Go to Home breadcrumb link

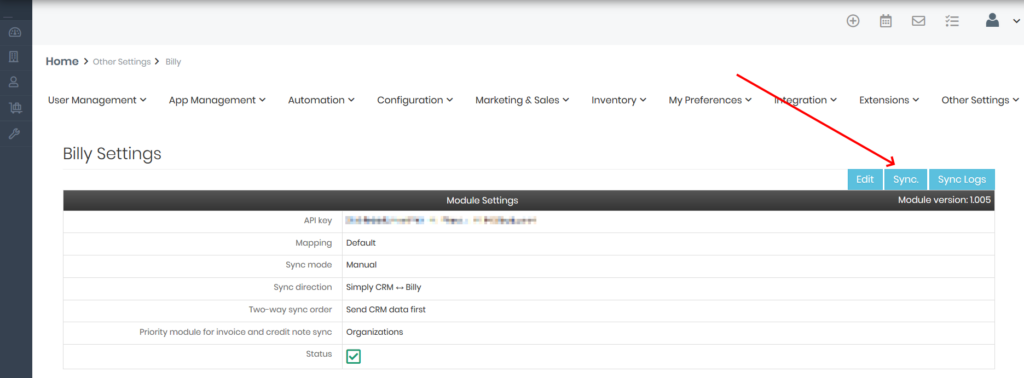point(62,61)
